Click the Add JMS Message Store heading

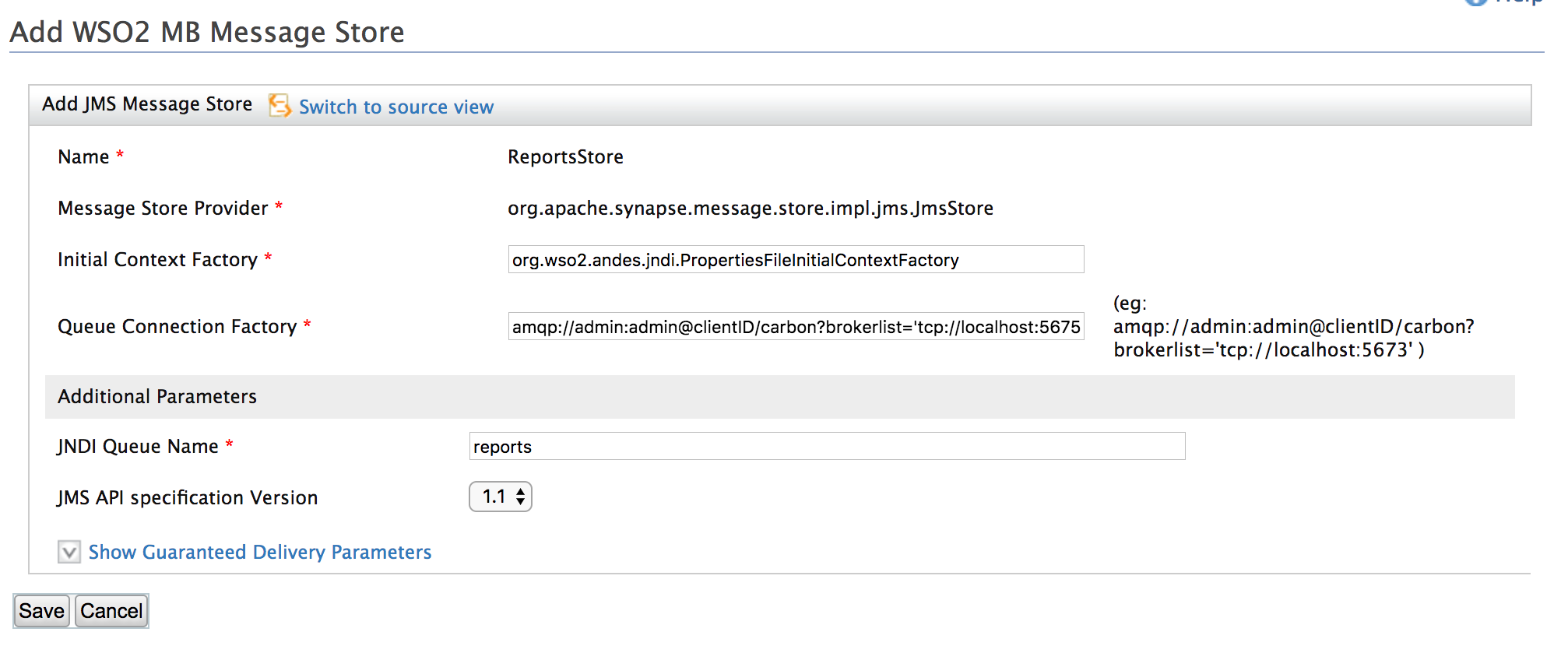[147, 104]
